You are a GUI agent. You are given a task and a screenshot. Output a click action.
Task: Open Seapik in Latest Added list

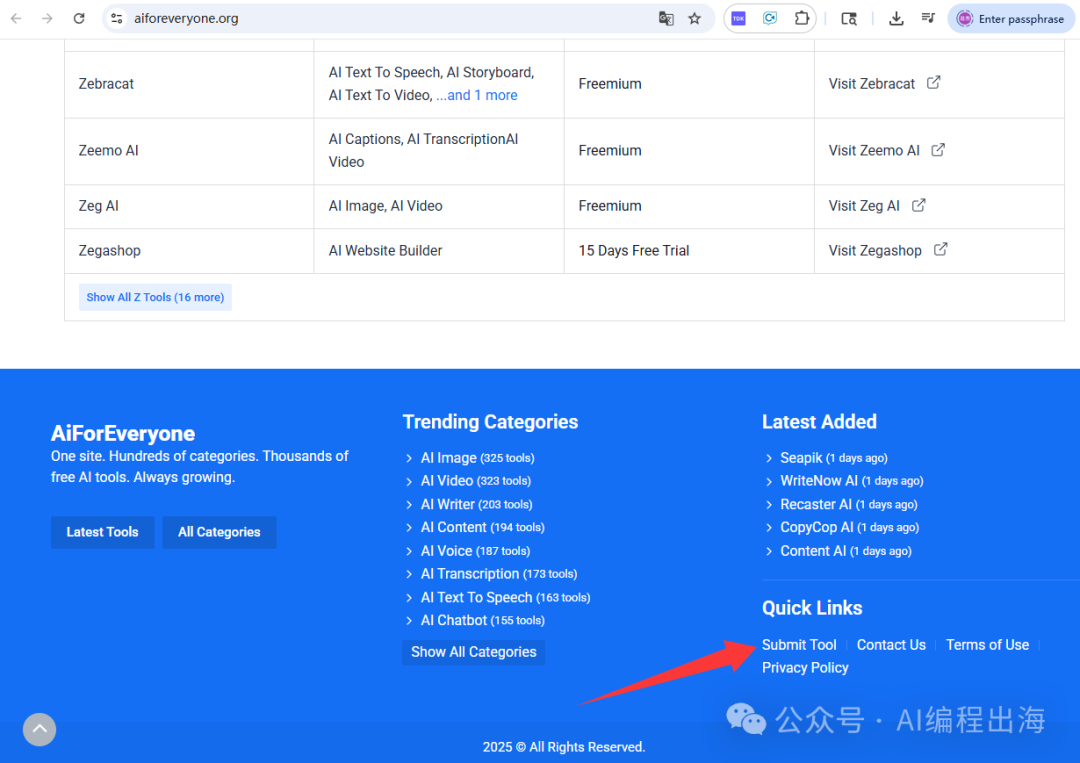click(801, 458)
